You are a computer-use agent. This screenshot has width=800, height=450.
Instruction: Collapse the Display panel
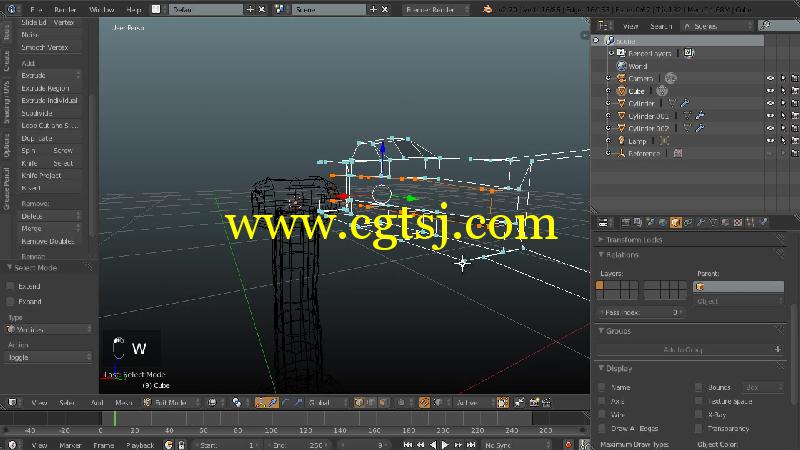tap(601, 368)
